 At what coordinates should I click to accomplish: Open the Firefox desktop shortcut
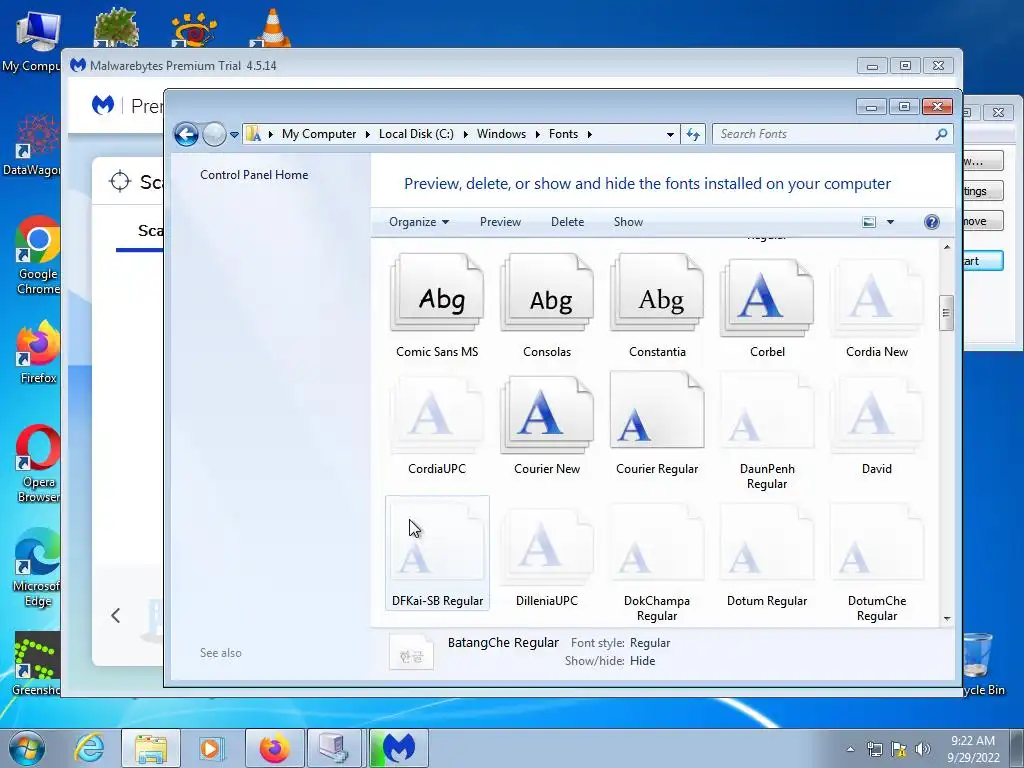[x=38, y=353]
